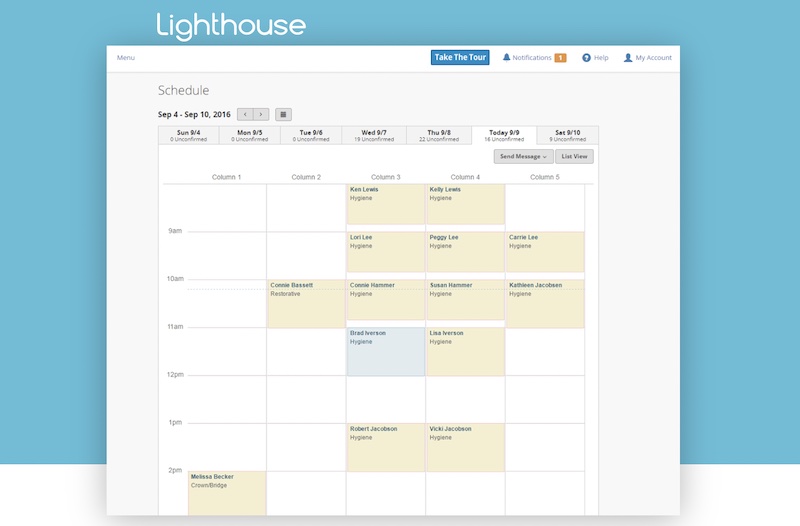Expand the Send Message dropdown
This screenshot has height=526, width=800.
523,156
